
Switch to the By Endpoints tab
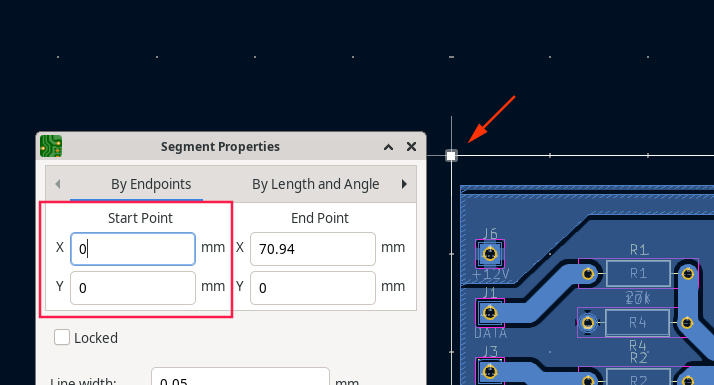[151, 184]
